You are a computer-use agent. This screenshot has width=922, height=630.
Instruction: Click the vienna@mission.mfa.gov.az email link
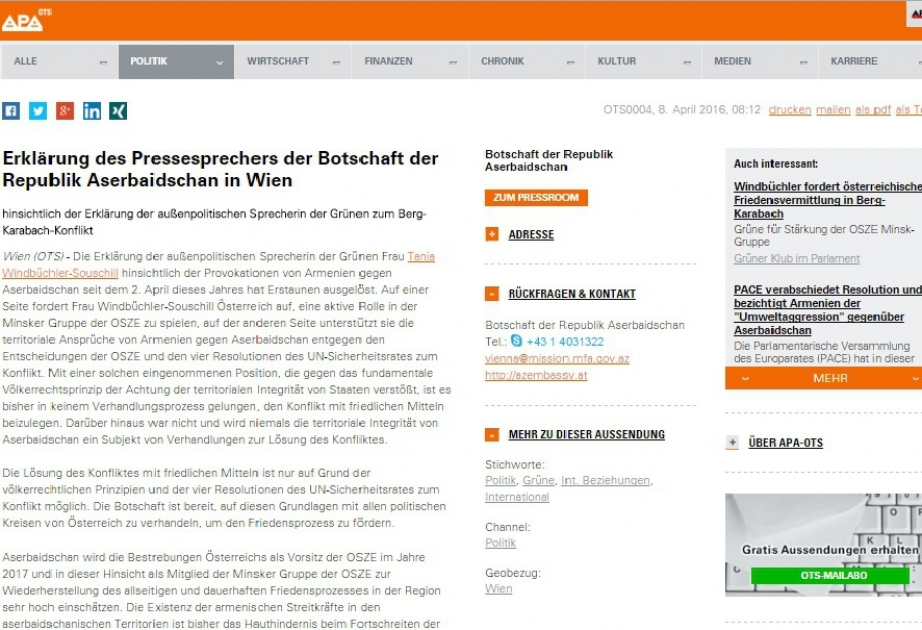(557, 358)
